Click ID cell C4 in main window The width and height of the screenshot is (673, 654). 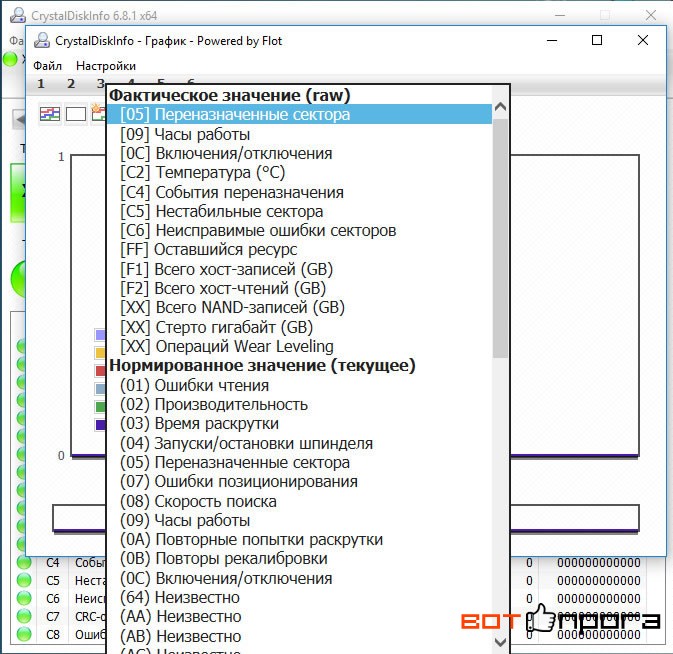click(53, 562)
